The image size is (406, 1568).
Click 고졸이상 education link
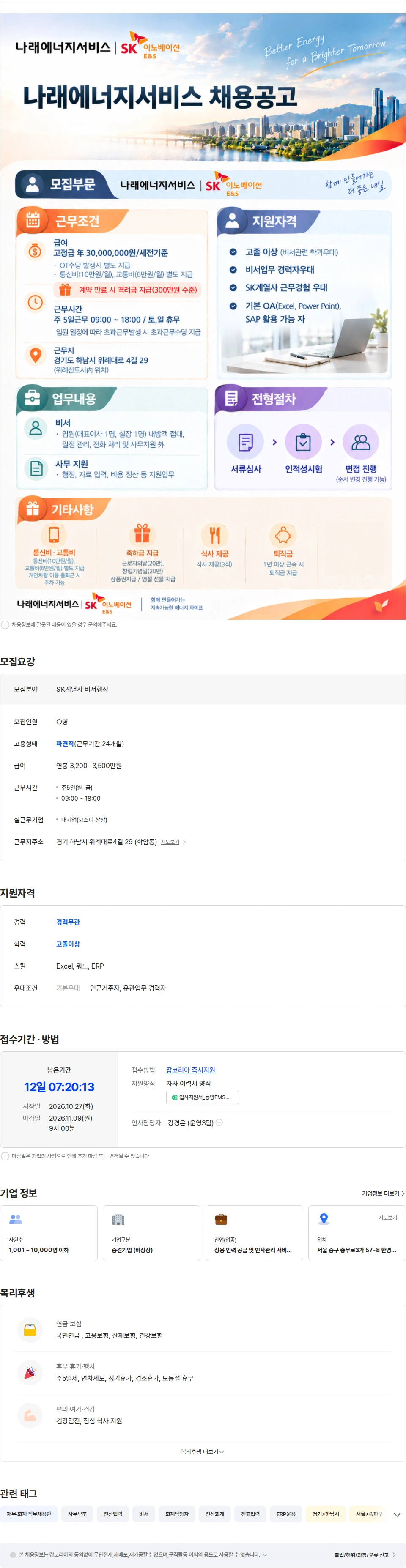(68, 944)
